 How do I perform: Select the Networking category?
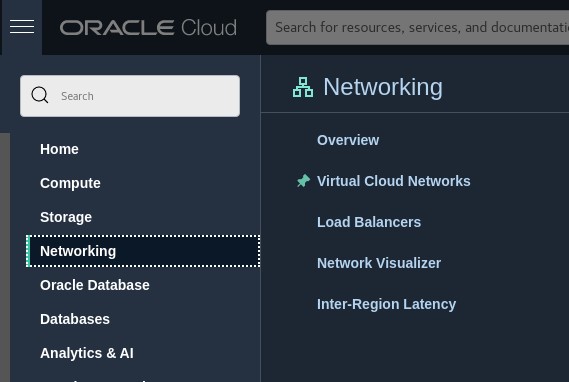coord(143,251)
